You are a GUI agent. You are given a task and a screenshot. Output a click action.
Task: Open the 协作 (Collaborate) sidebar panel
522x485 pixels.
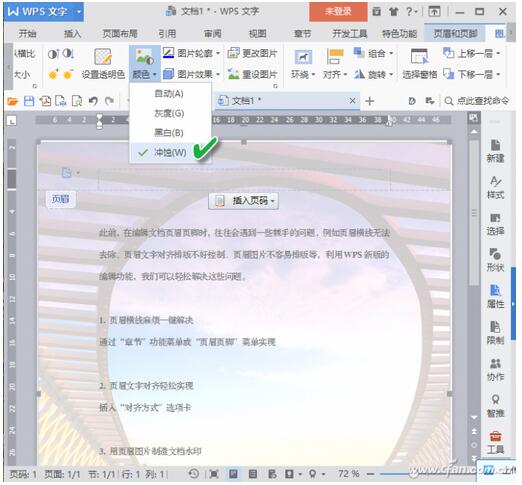pos(495,370)
